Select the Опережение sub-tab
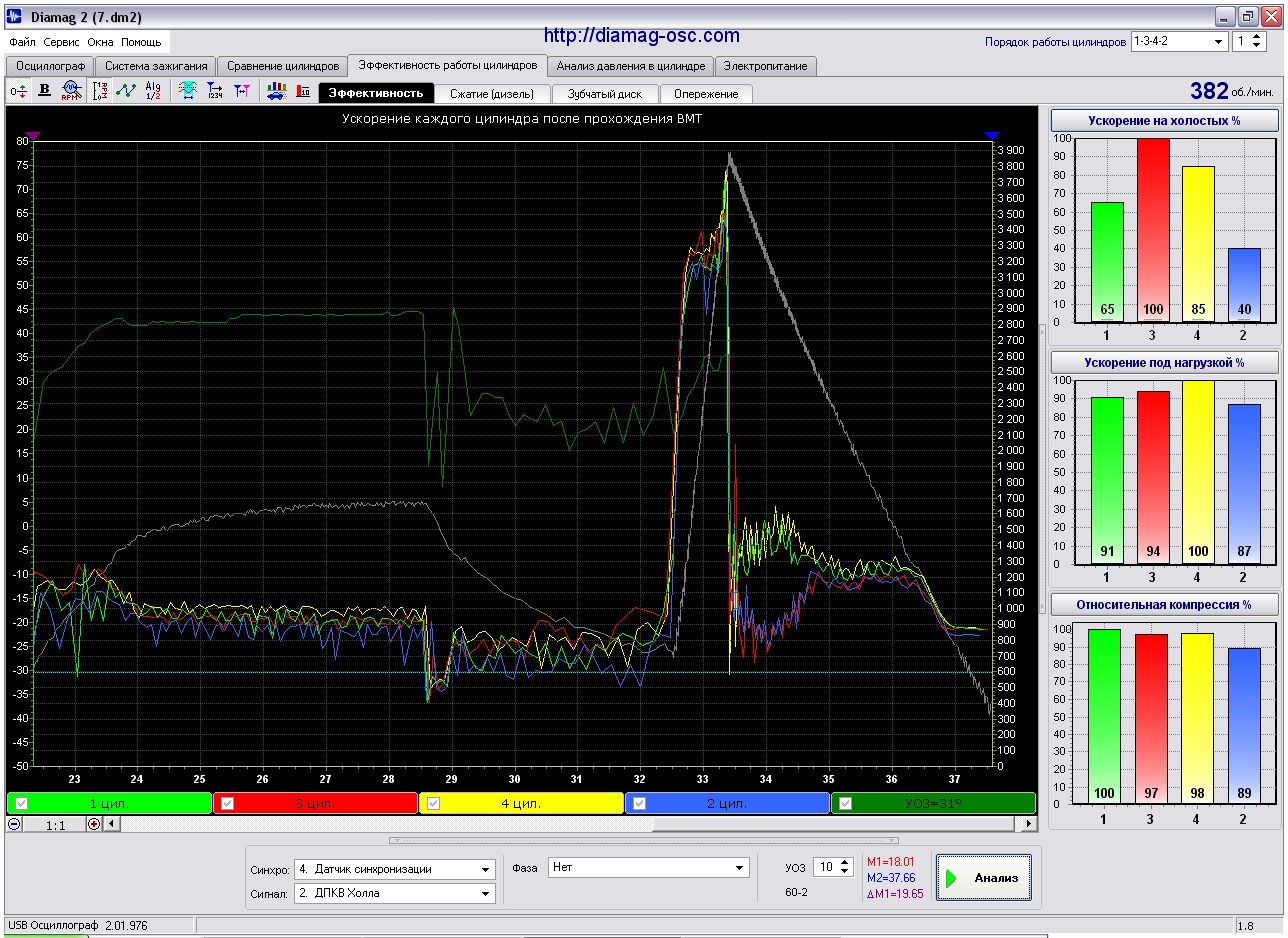 pyautogui.click(x=706, y=94)
